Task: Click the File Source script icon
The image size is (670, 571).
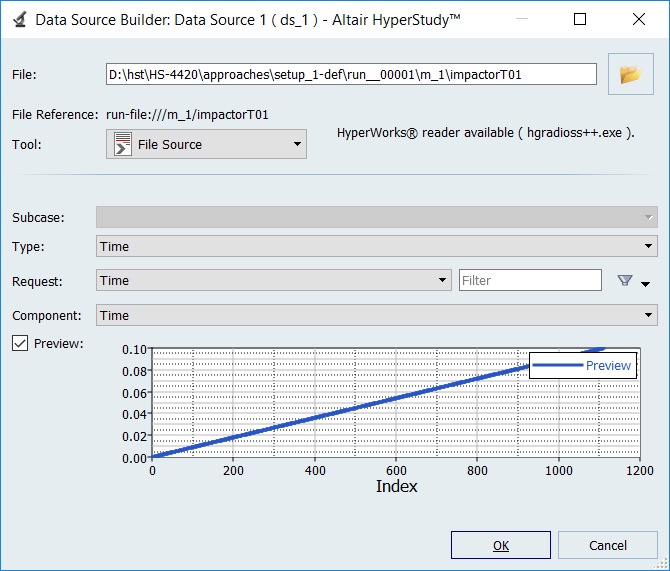Action: coord(123,144)
